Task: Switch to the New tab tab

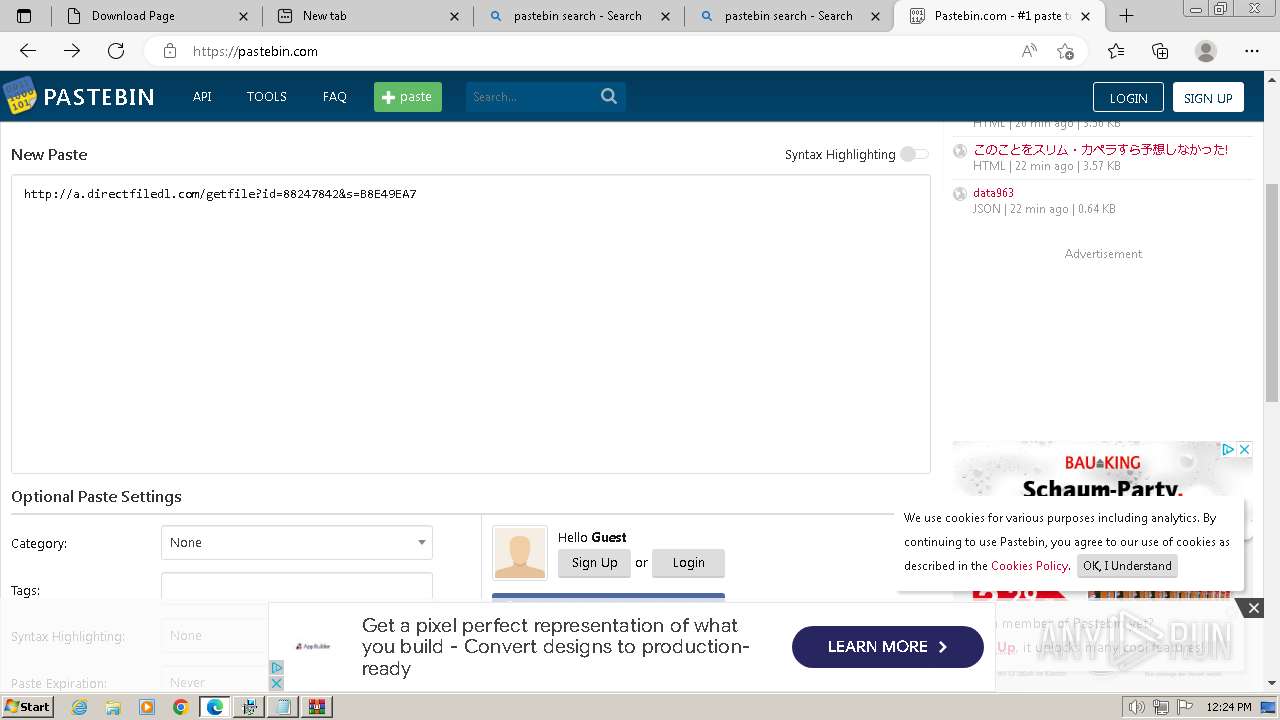Action: (368, 16)
